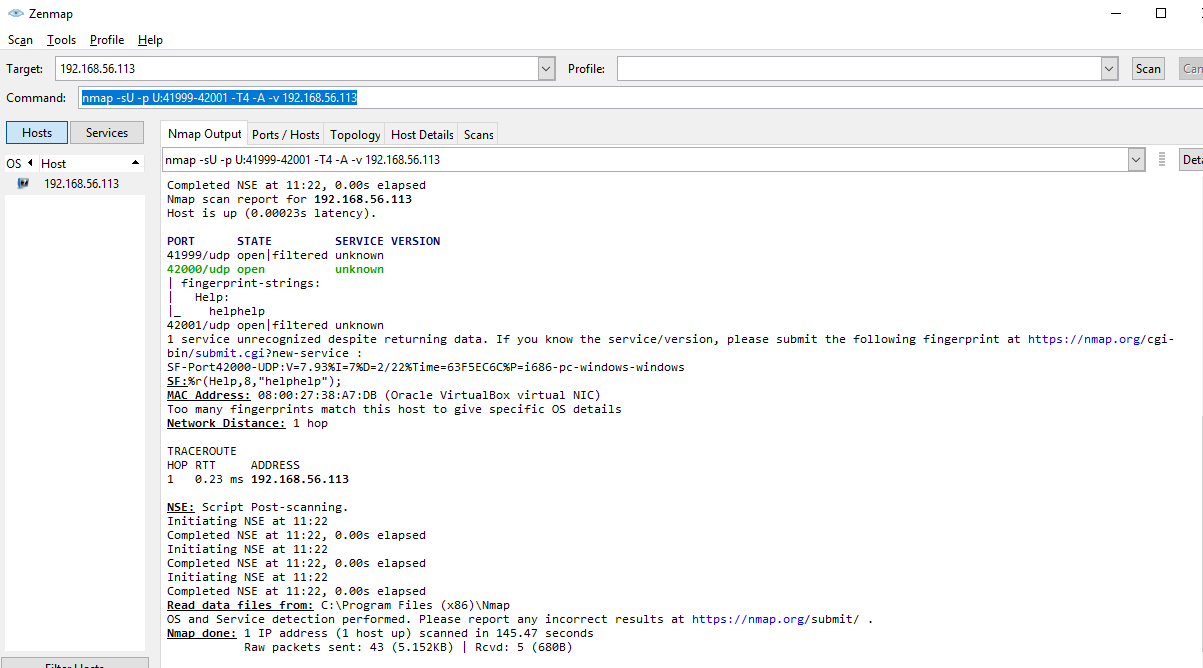Viewport: 1203px width, 668px height.
Task: Minimize the Zenmap window
Action: pyautogui.click(x=1116, y=13)
